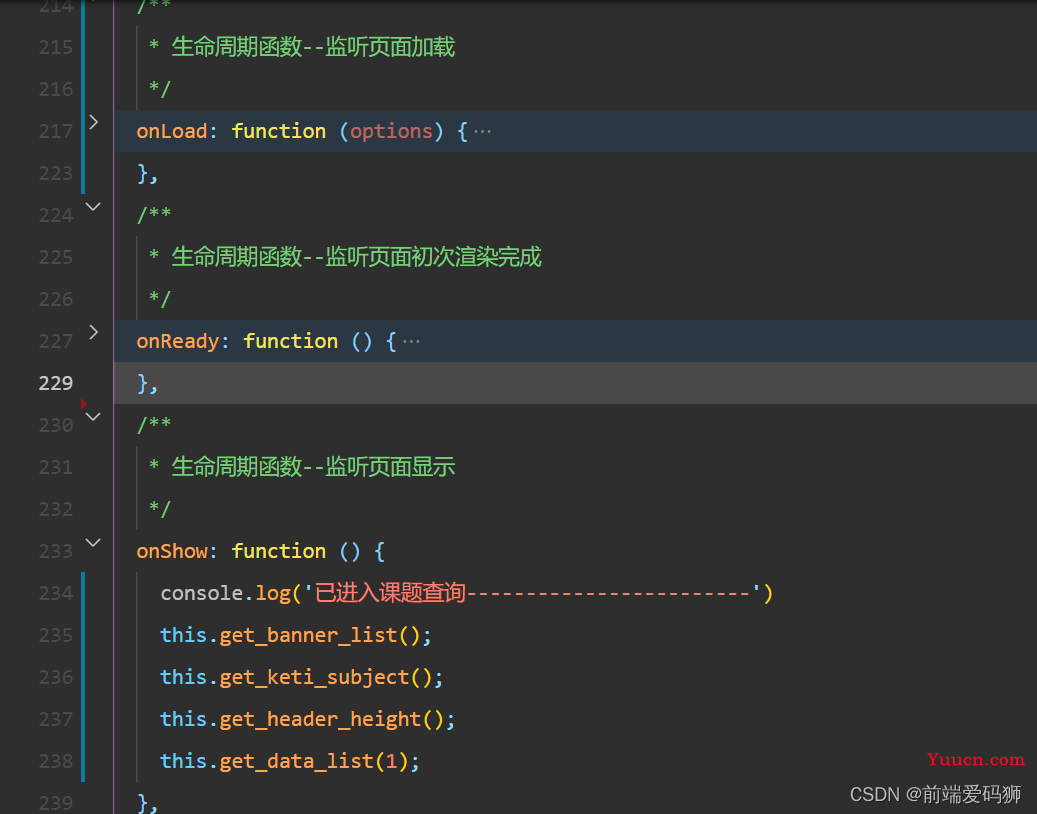Image resolution: width=1037 pixels, height=814 pixels.
Task: Expand folded onLoad function at line 217
Action: point(94,122)
